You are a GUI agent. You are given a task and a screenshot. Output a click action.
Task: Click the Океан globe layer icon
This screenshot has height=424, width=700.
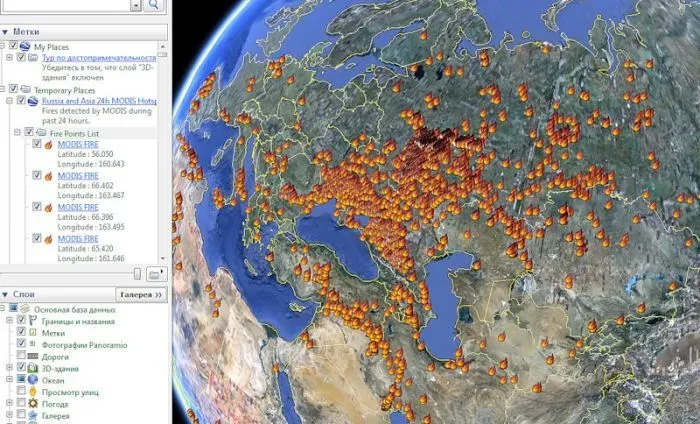[32, 380]
